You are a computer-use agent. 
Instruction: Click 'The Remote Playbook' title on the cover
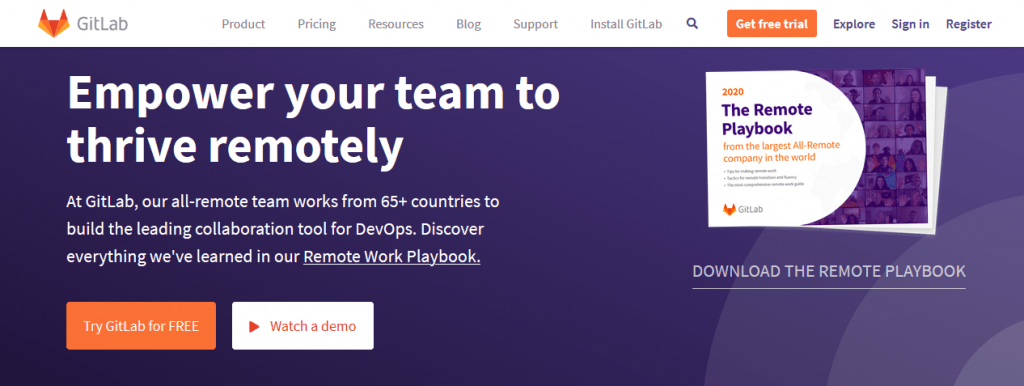[x=767, y=118]
